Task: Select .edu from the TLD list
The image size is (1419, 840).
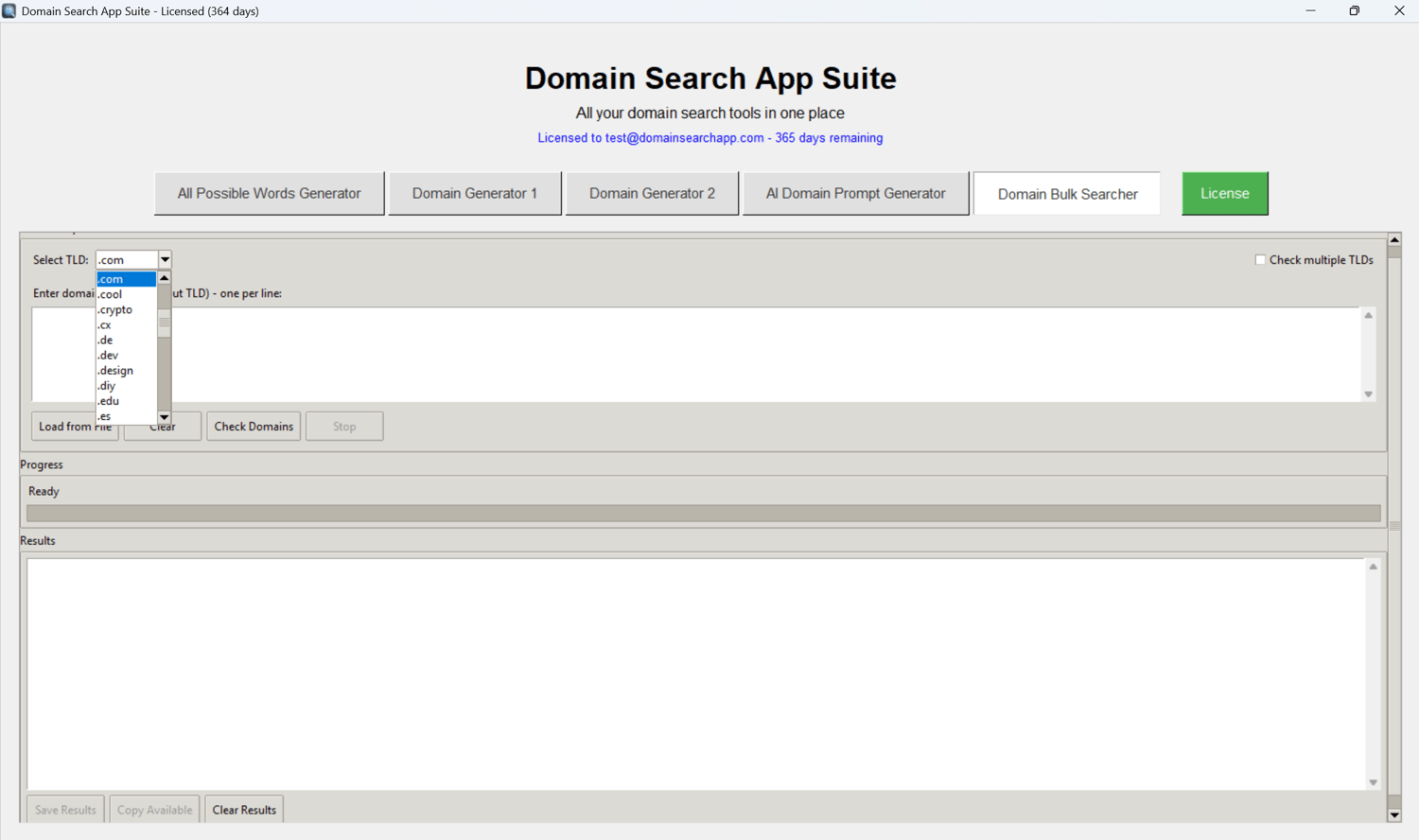Action: pyautogui.click(x=126, y=400)
